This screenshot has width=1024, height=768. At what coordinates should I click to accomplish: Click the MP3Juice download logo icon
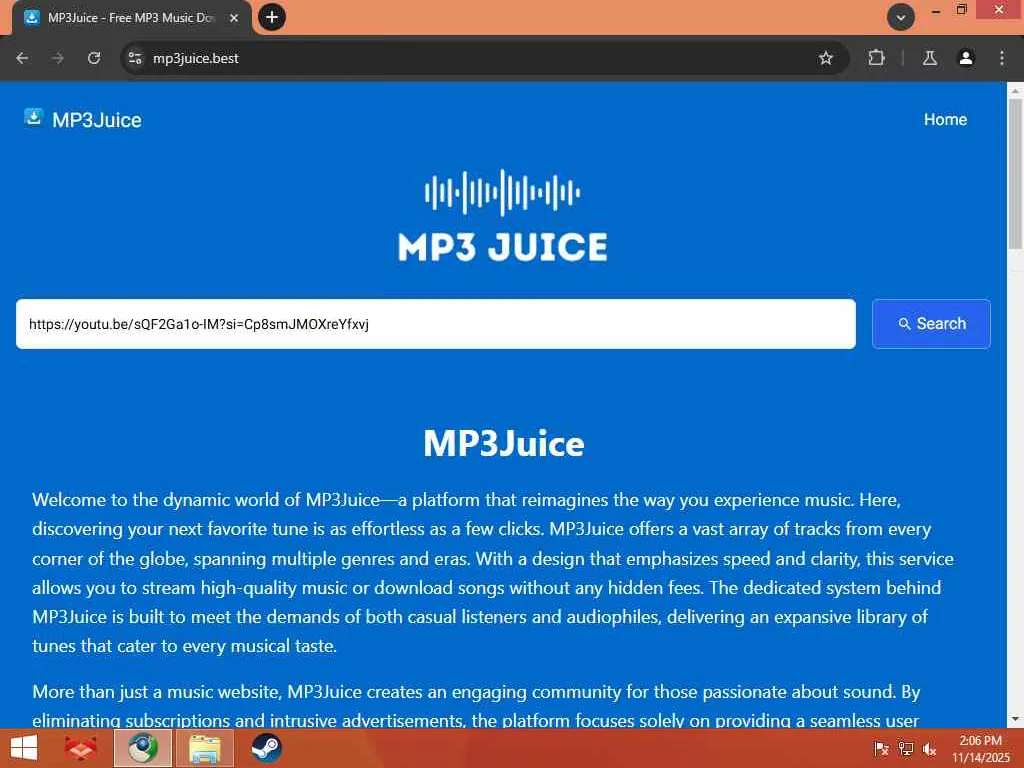tap(33, 117)
